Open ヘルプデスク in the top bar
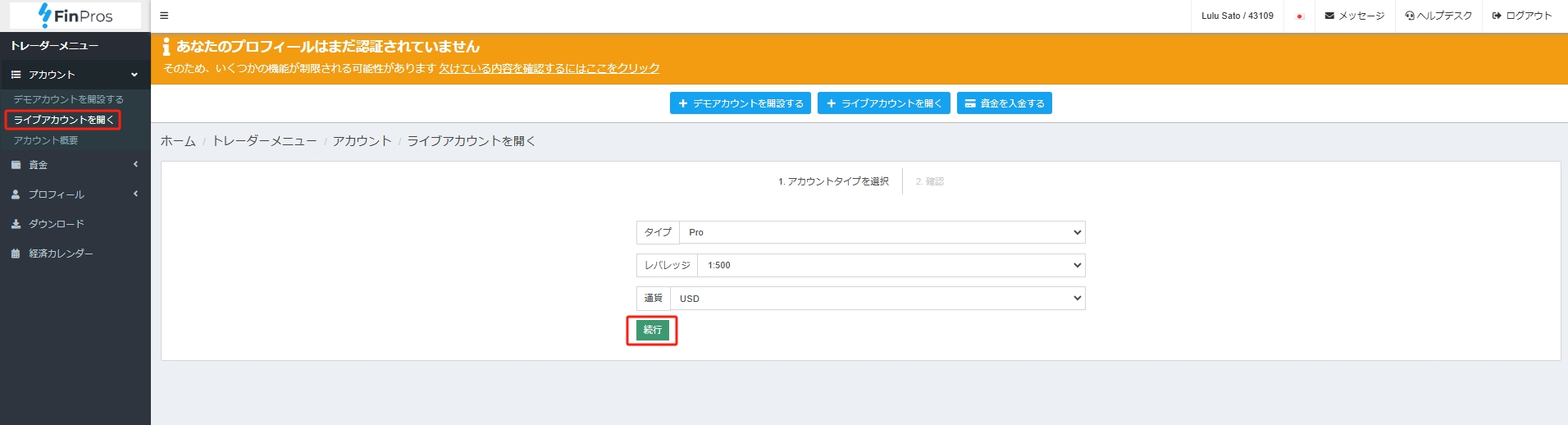Image resolution: width=1568 pixels, height=425 pixels. [x=1438, y=16]
